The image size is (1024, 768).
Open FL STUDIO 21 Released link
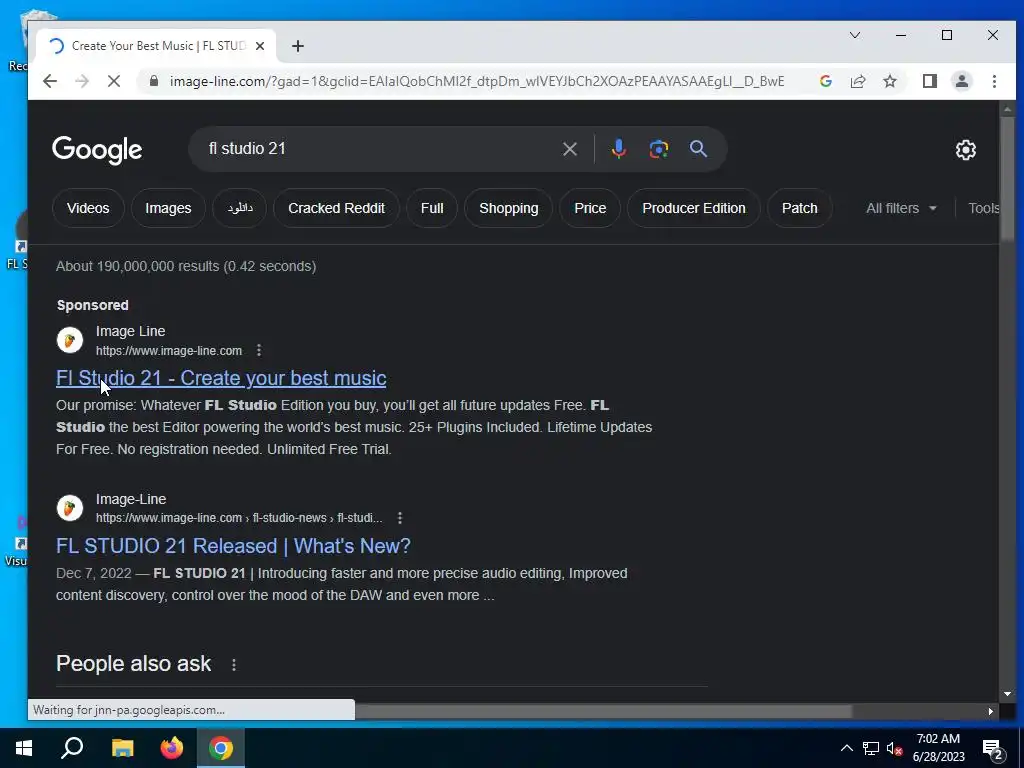tap(233, 546)
